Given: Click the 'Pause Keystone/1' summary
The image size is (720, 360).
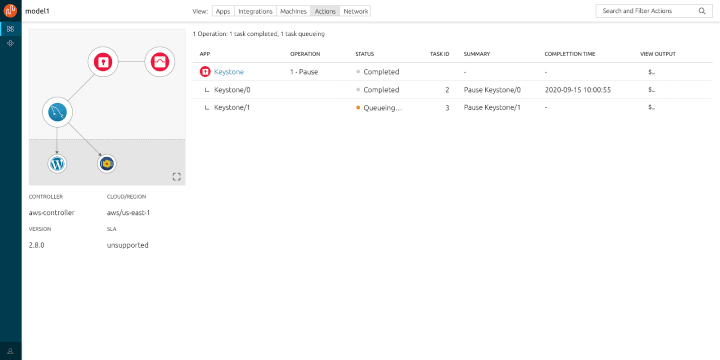Looking at the screenshot, I should (x=492, y=107).
